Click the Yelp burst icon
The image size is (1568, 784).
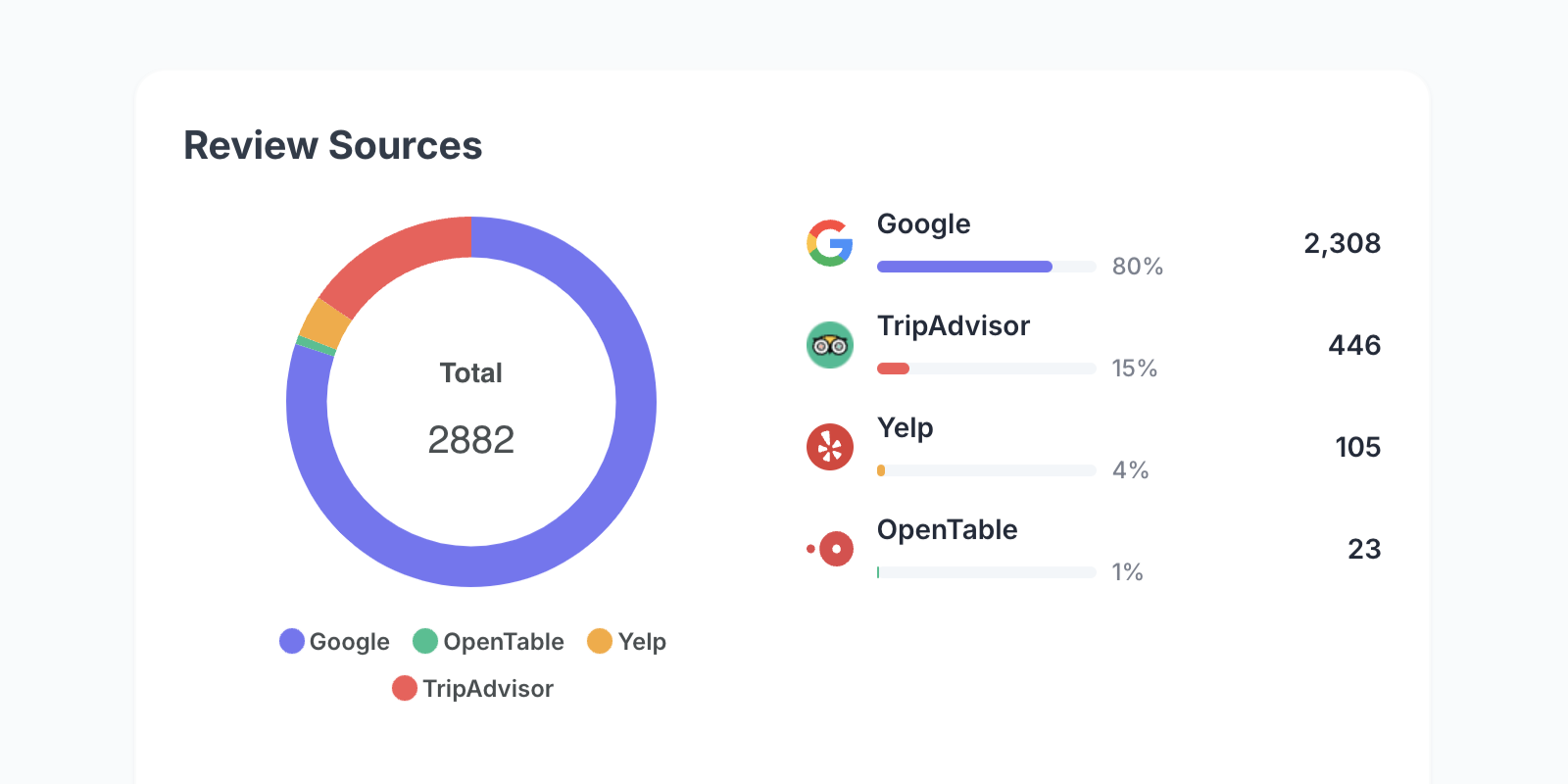click(x=829, y=447)
